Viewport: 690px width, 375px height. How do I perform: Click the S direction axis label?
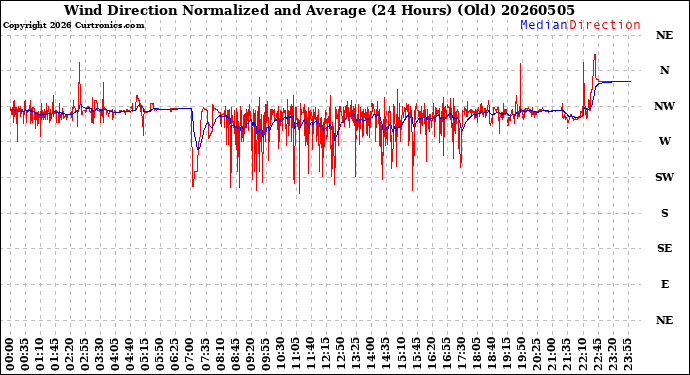(664, 213)
